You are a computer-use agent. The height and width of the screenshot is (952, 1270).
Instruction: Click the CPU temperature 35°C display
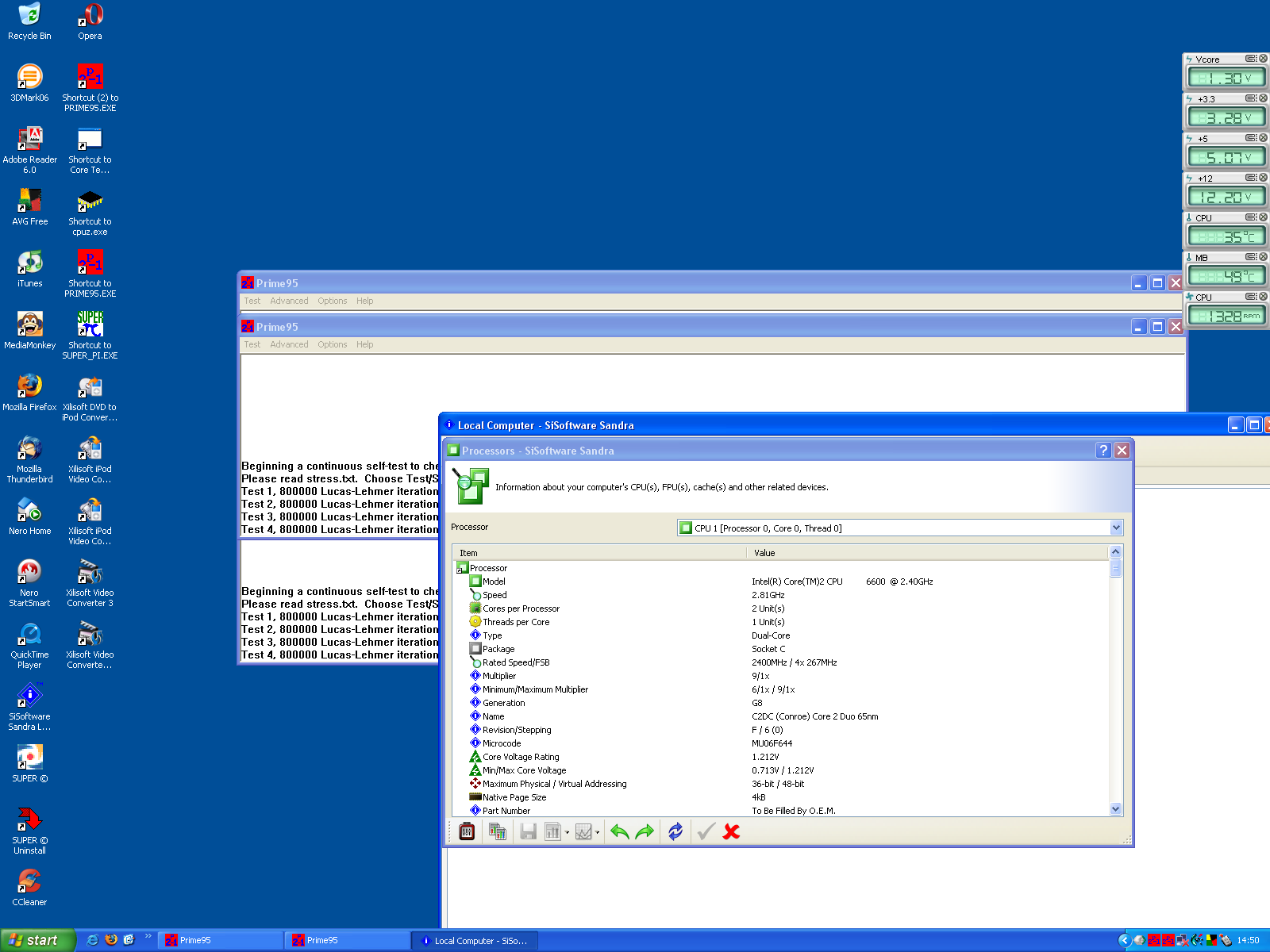(1226, 236)
